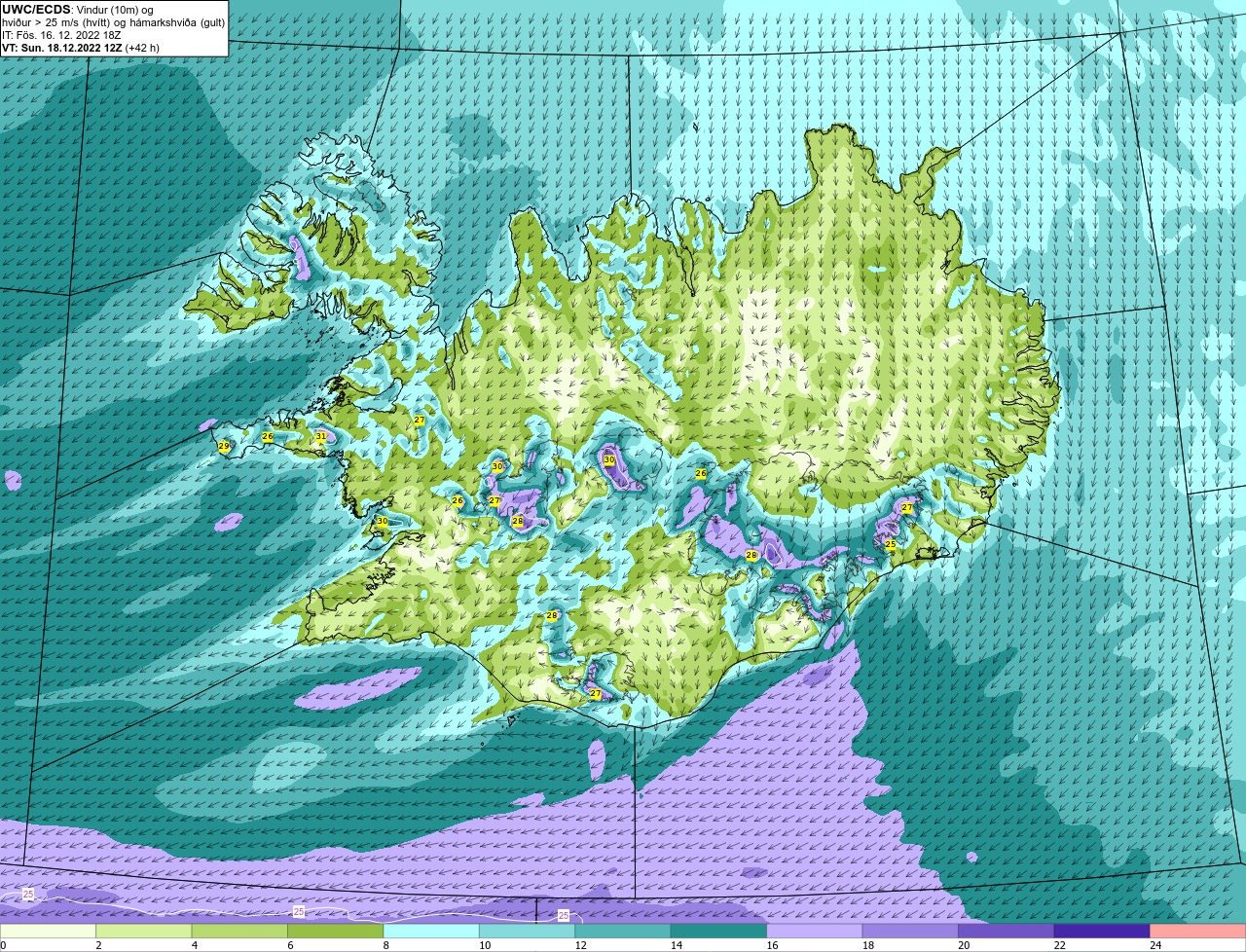Pick the 12–14 m/s teal legend swatch
The height and width of the screenshot is (952, 1246).
(x=623, y=931)
